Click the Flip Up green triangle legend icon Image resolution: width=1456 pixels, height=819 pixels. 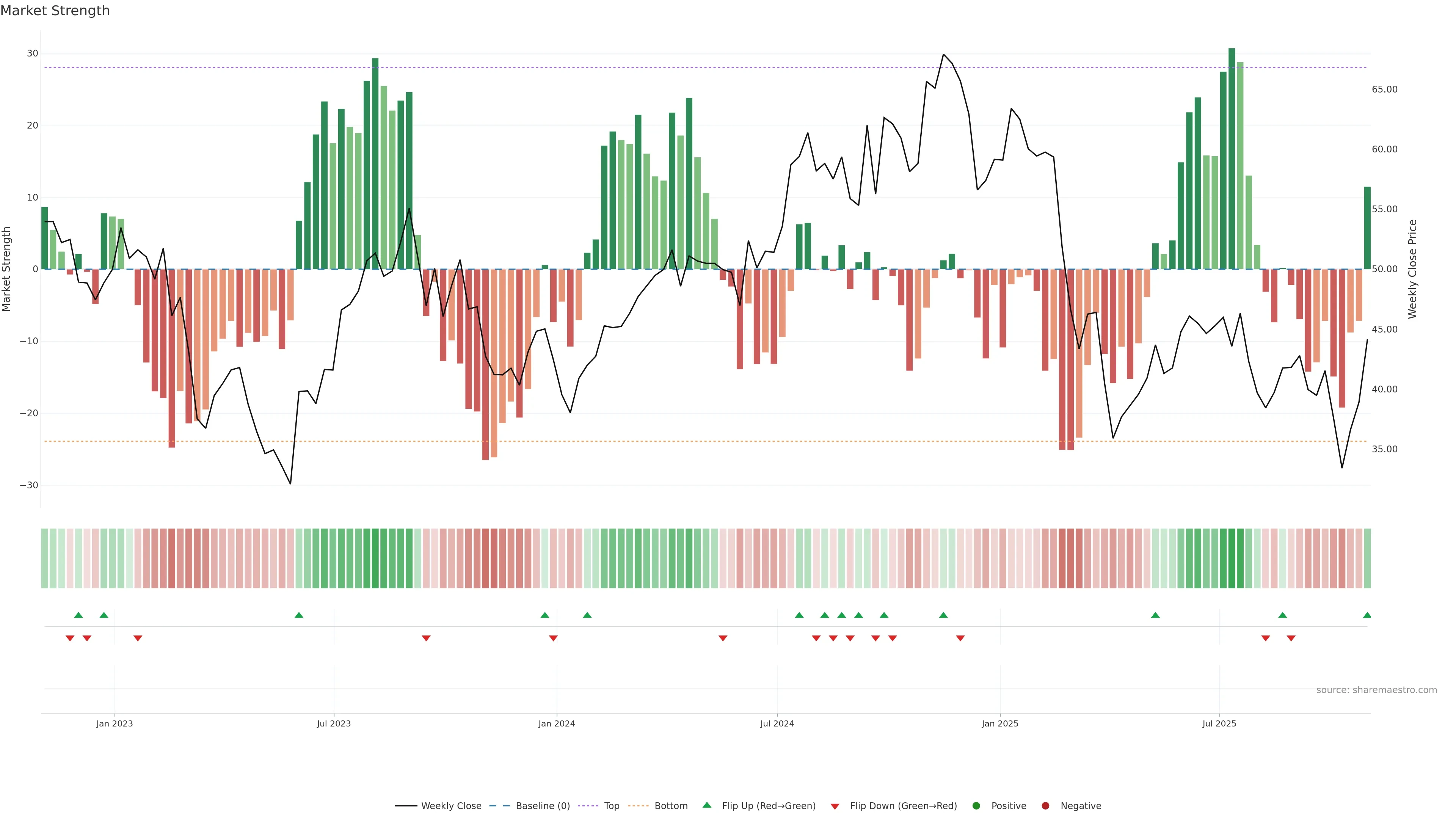coord(706,805)
